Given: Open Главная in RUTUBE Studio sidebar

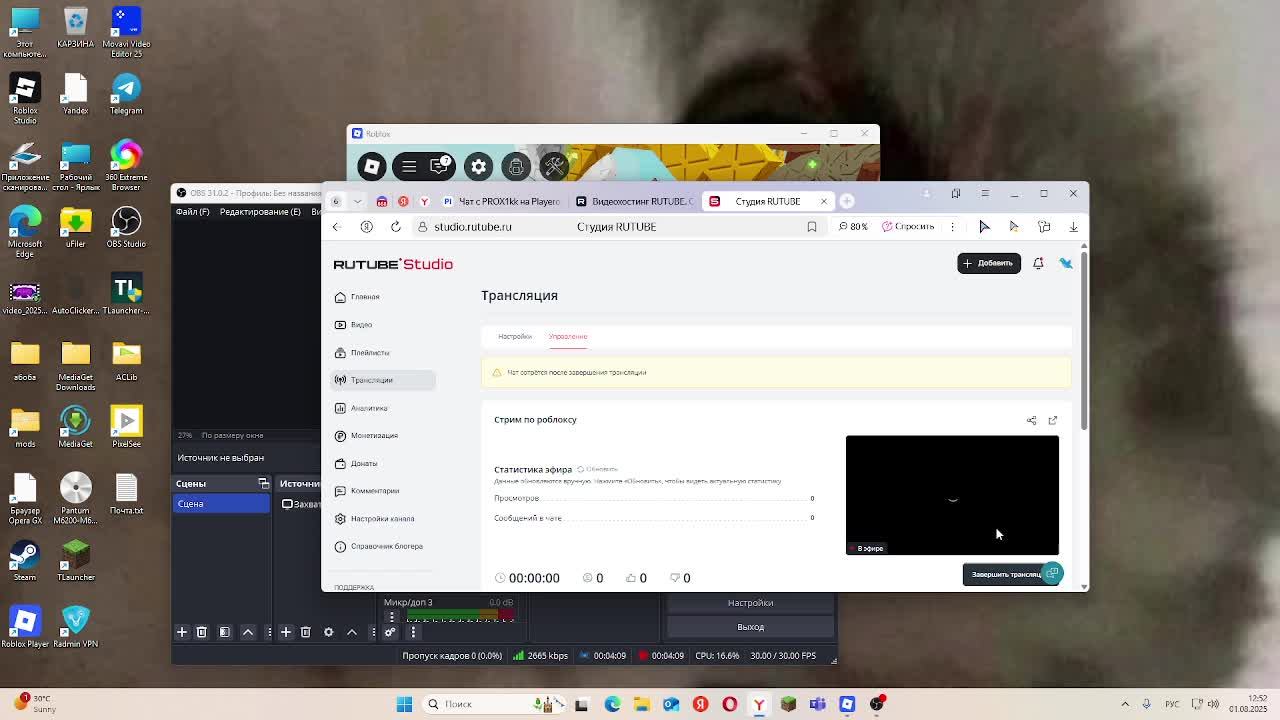Looking at the screenshot, I should pyautogui.click(x=383, y=297).
